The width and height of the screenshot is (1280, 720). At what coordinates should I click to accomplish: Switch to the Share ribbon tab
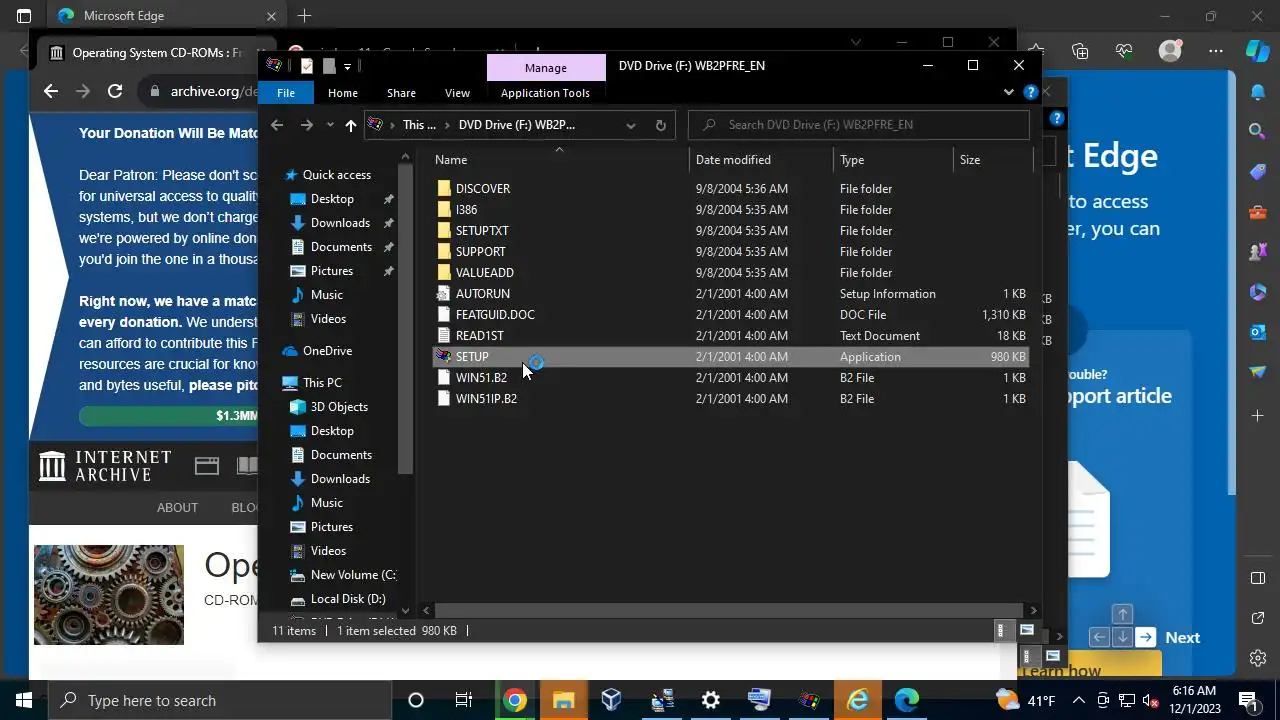401,93
